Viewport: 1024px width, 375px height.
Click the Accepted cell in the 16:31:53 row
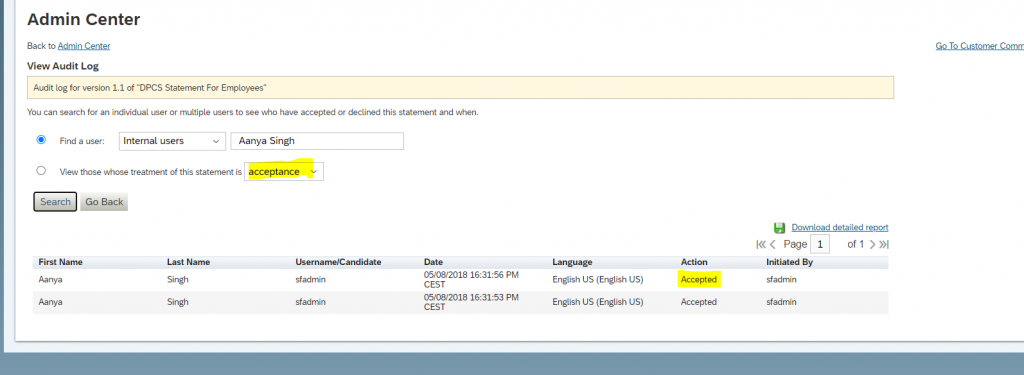[x=698, y=302]
